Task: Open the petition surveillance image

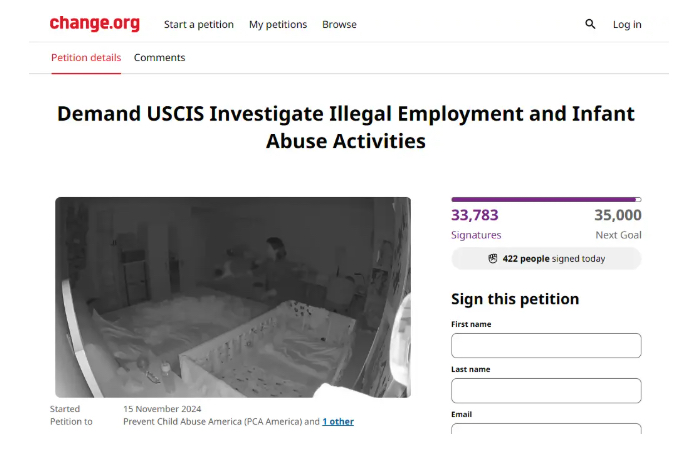Action: pos(233,297)
